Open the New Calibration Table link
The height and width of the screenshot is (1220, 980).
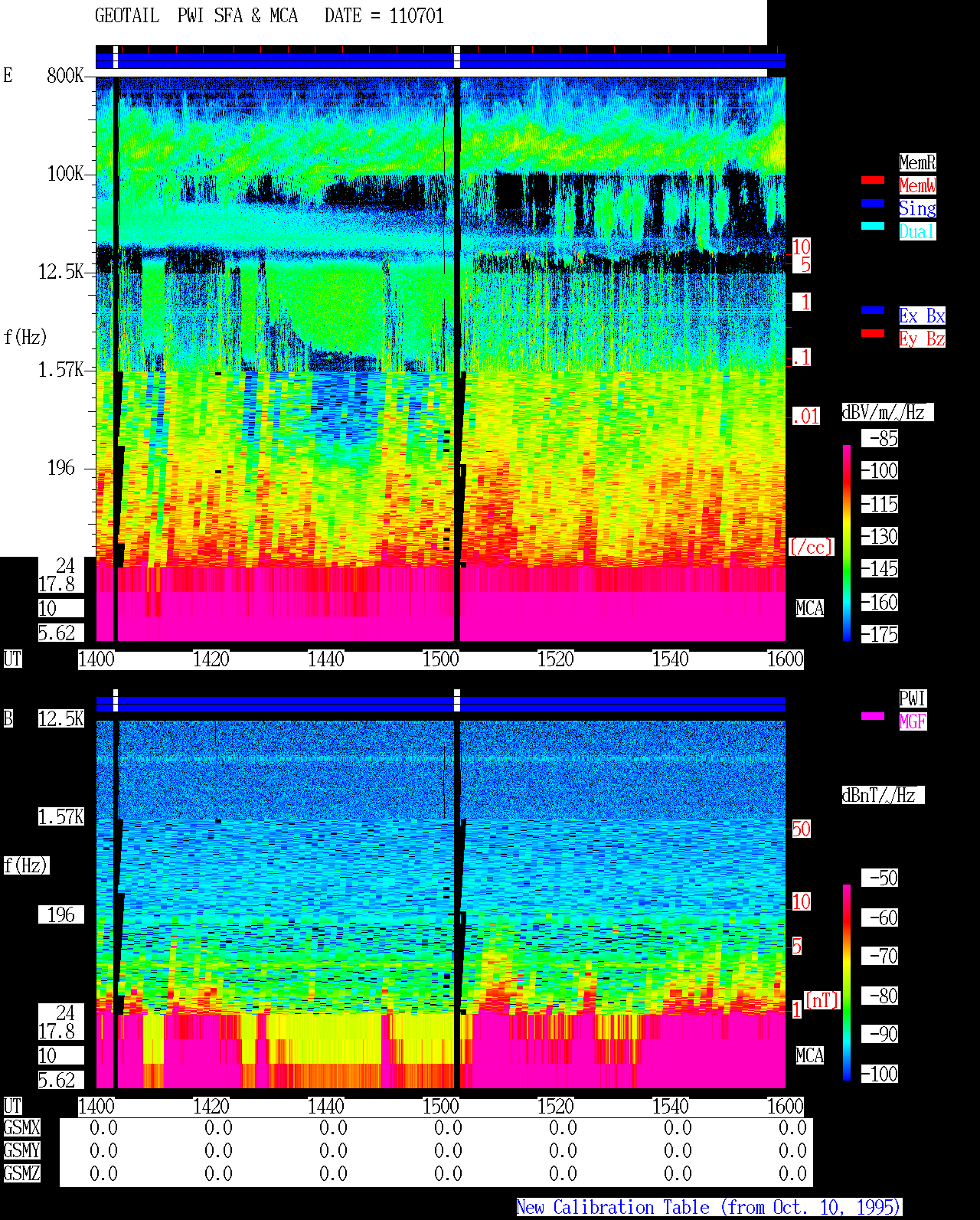coord(709,1207)
